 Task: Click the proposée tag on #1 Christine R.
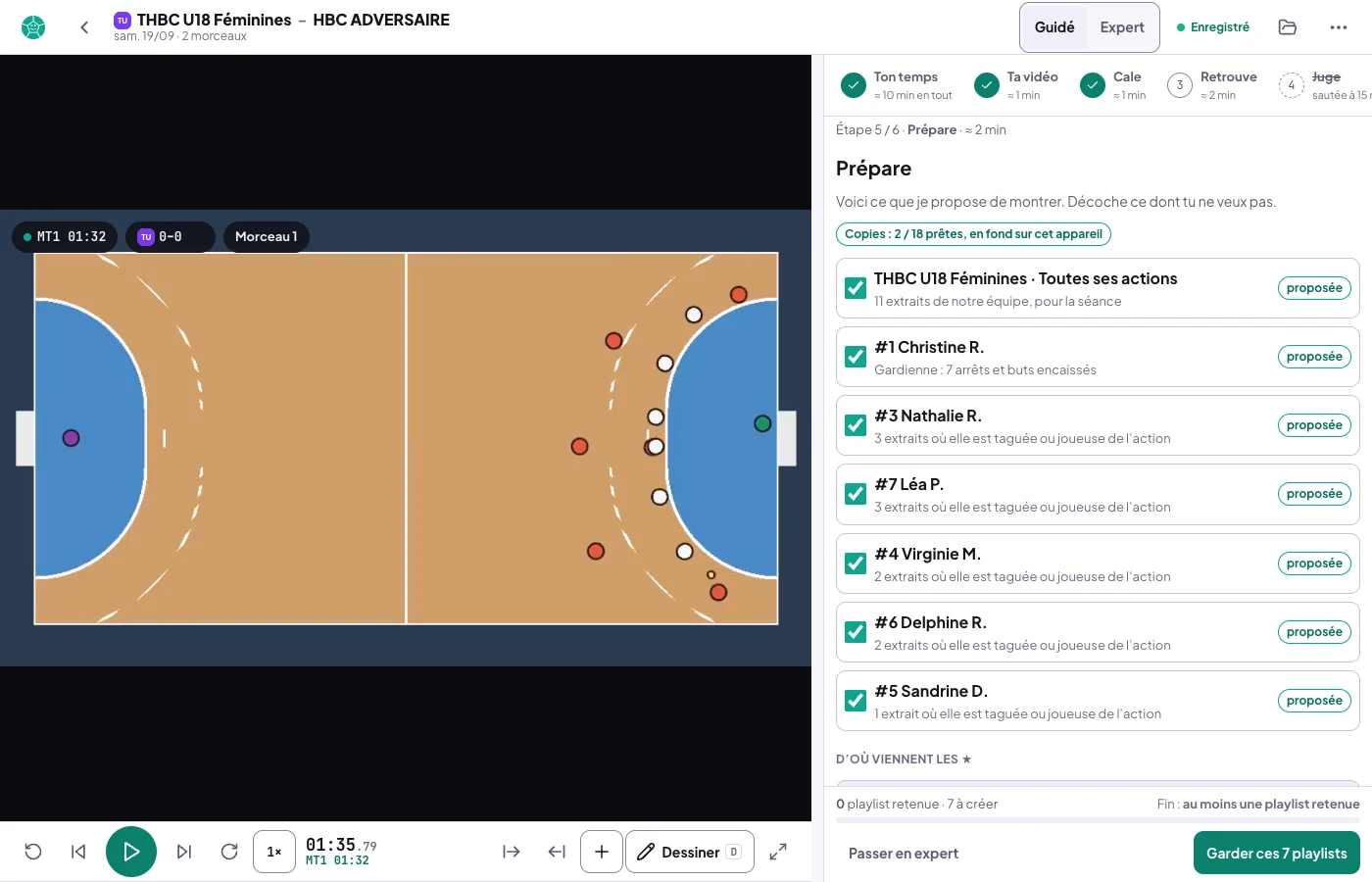tap(1314, 357)
